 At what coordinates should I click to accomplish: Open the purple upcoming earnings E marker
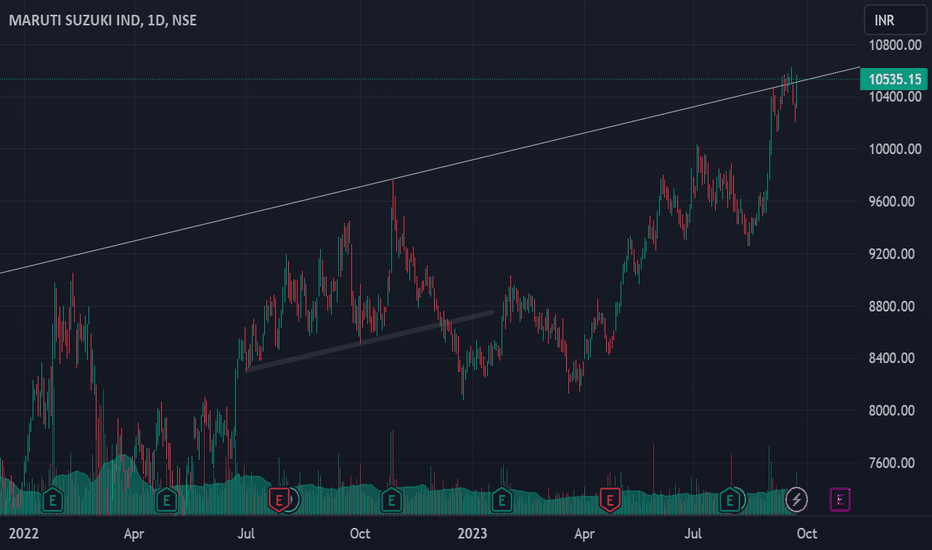coord(840,500)
